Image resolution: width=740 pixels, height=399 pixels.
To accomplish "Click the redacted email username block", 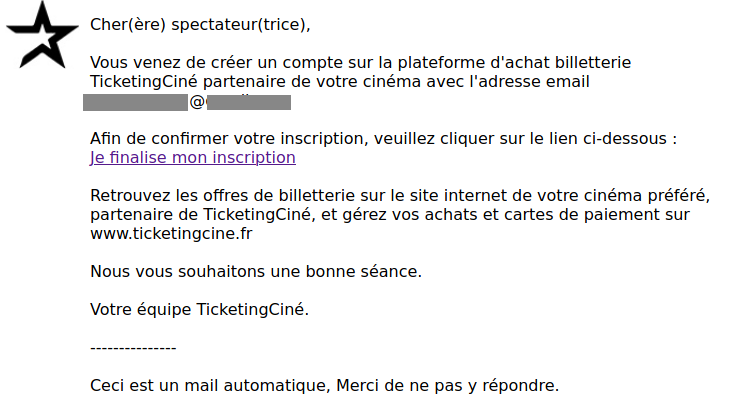I will coord(135,102).
